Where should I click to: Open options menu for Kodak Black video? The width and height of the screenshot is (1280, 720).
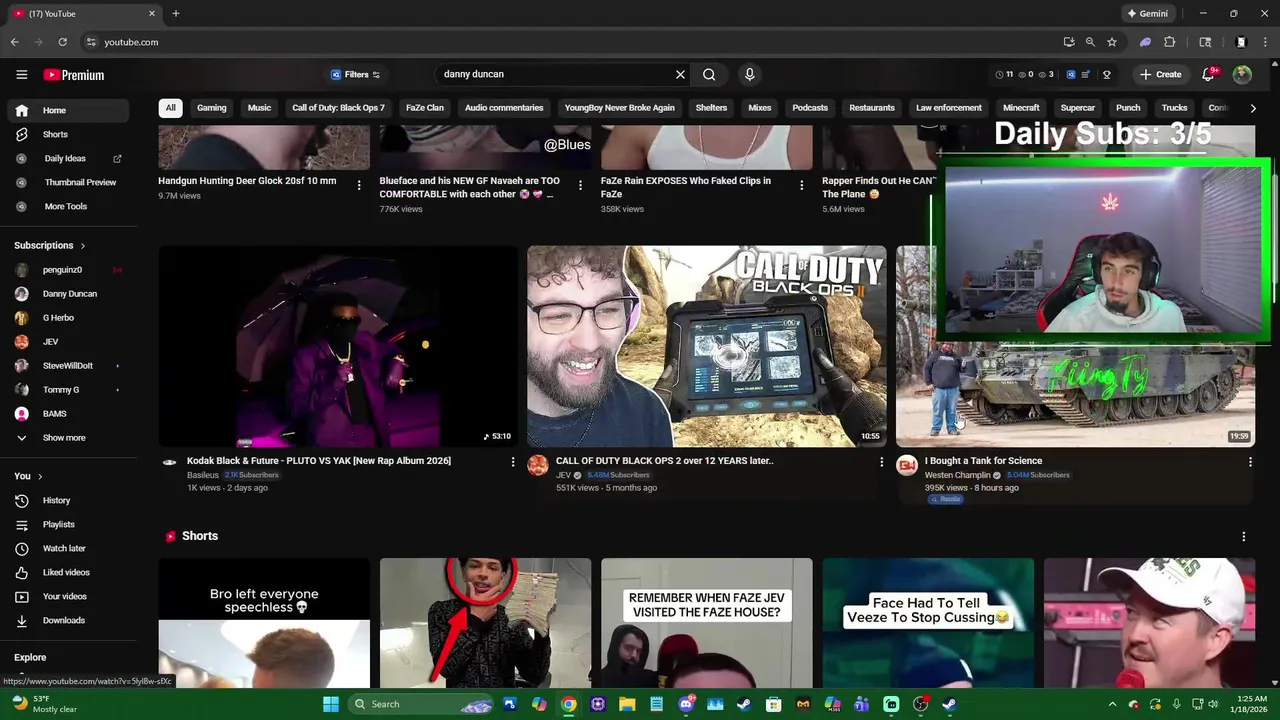[x=513, y=462]
